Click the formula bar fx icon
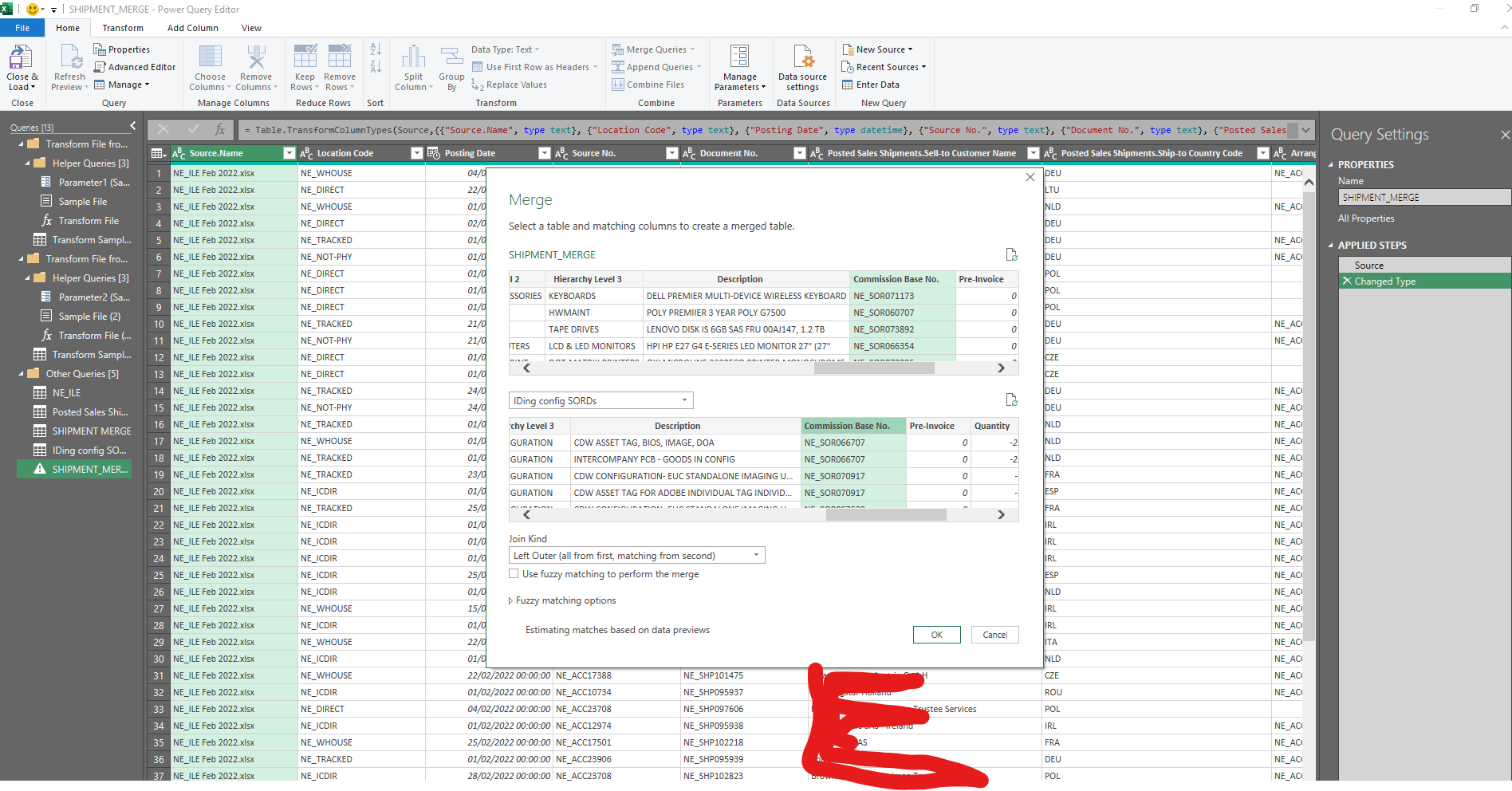This screenshot has height=791, width=1512. 219,129
